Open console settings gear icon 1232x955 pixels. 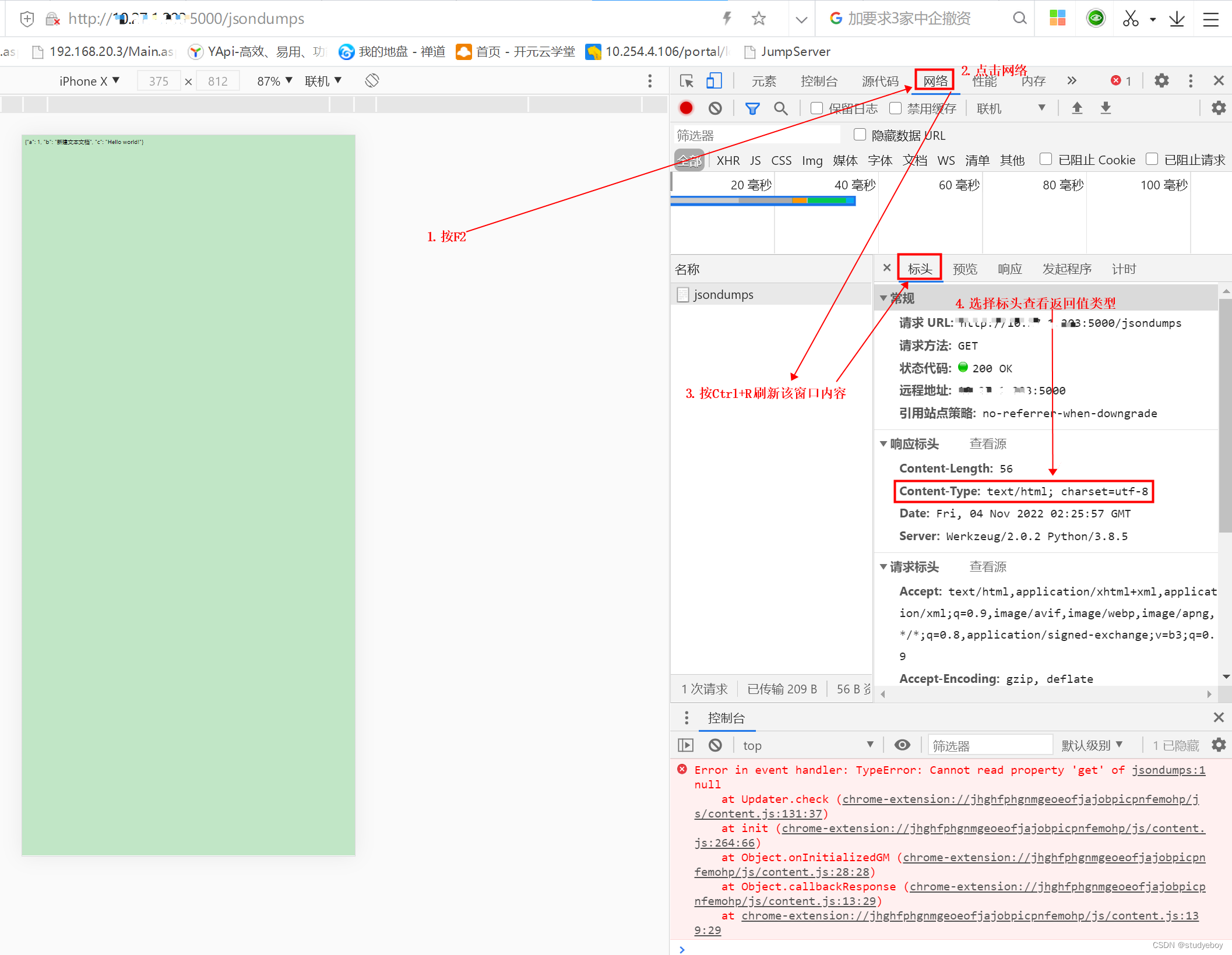click(x=1219, y=745)
